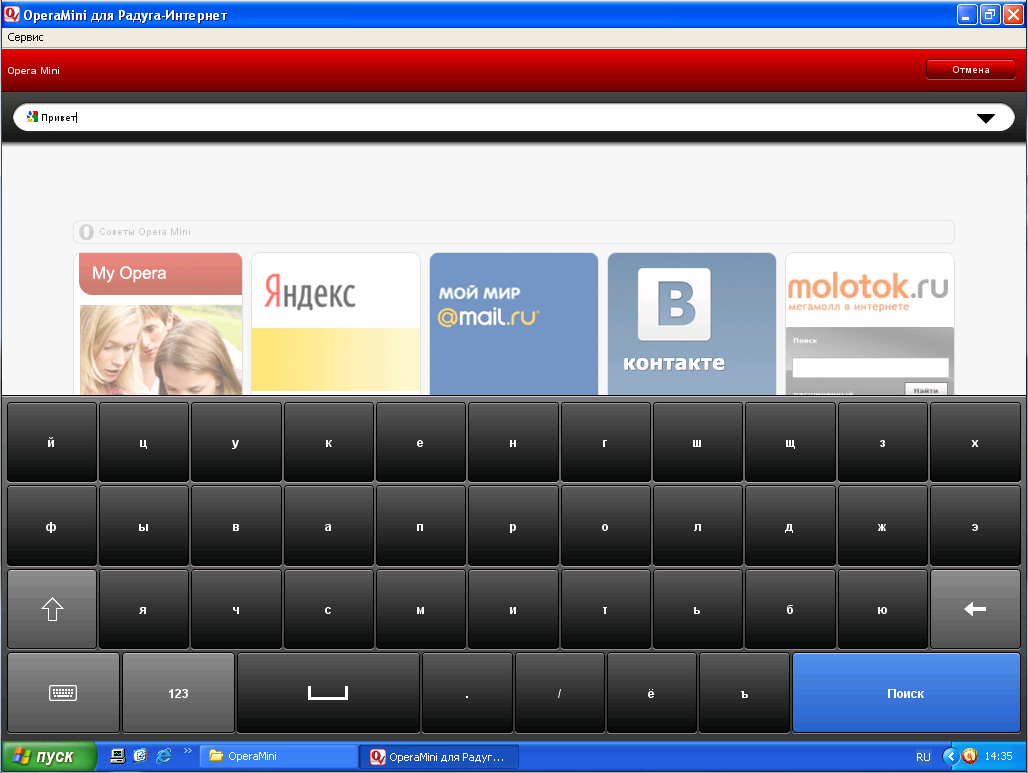Tap the ф key
This screenshot has height=773, width=1028.
52,526
